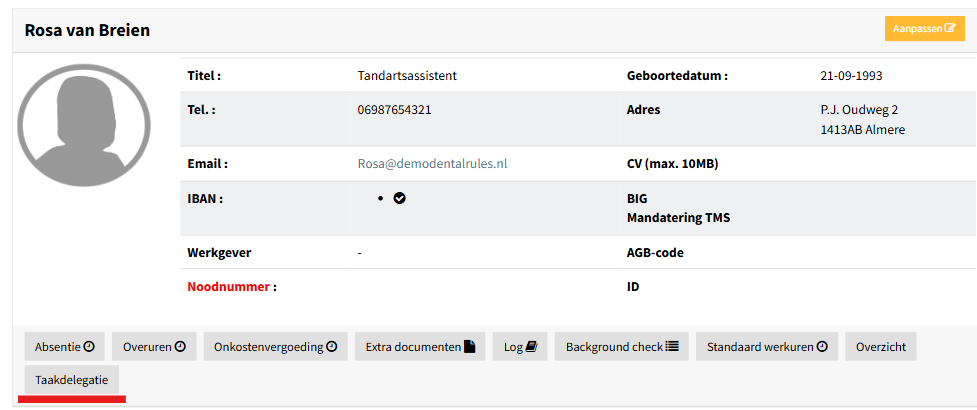Open the Overzicht tab
Image resolution: width=977 pixels, height=410 pixels.
(x=881, y=346)
